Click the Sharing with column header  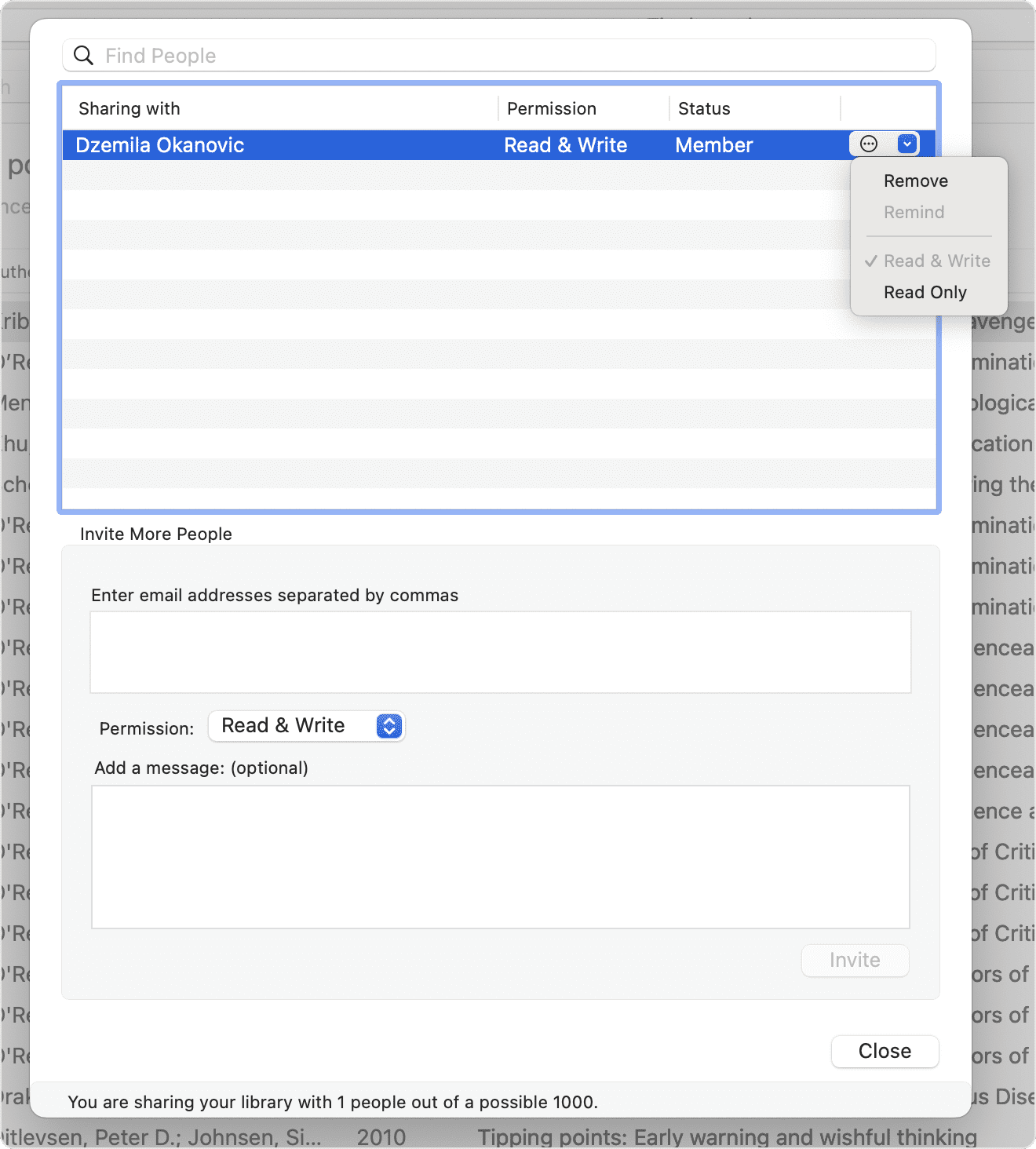point(129,108)
